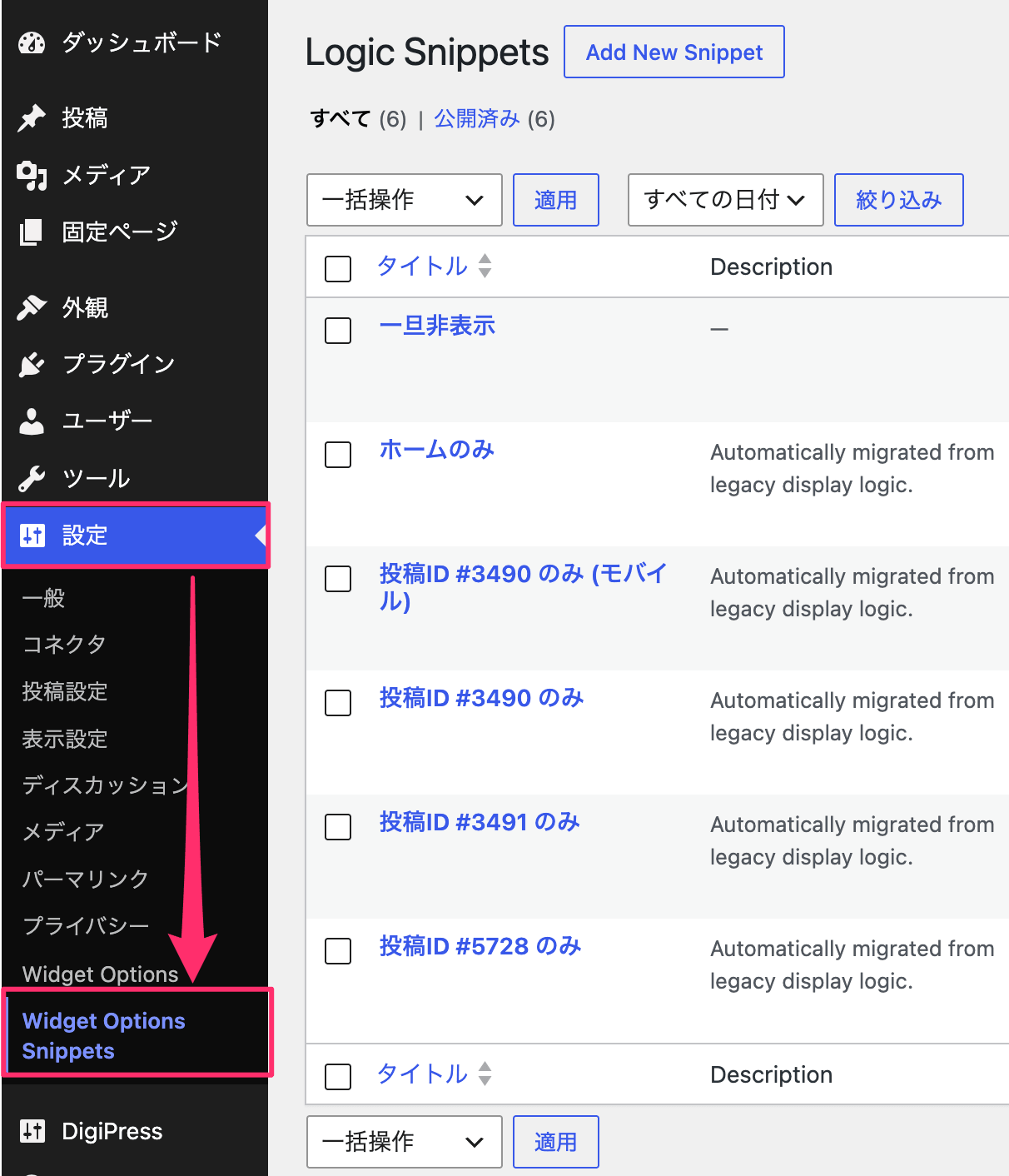Click the user silhouette icon for ユーザー
The image size is (1009, 1176).
[x=32, y=421]
